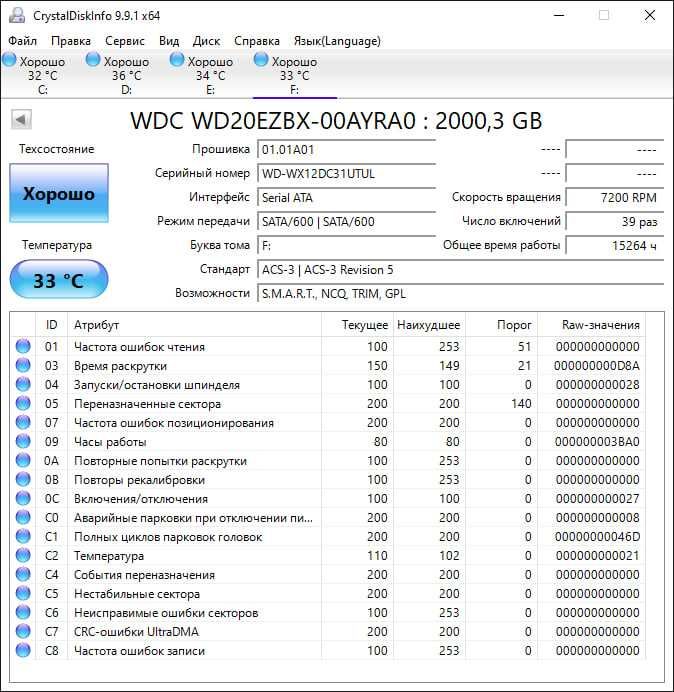Click status orb for CRC-ошибки UltraDMA
Image resolution: width=674 pixels, height=692 pixels.
[x=23, y=631]
